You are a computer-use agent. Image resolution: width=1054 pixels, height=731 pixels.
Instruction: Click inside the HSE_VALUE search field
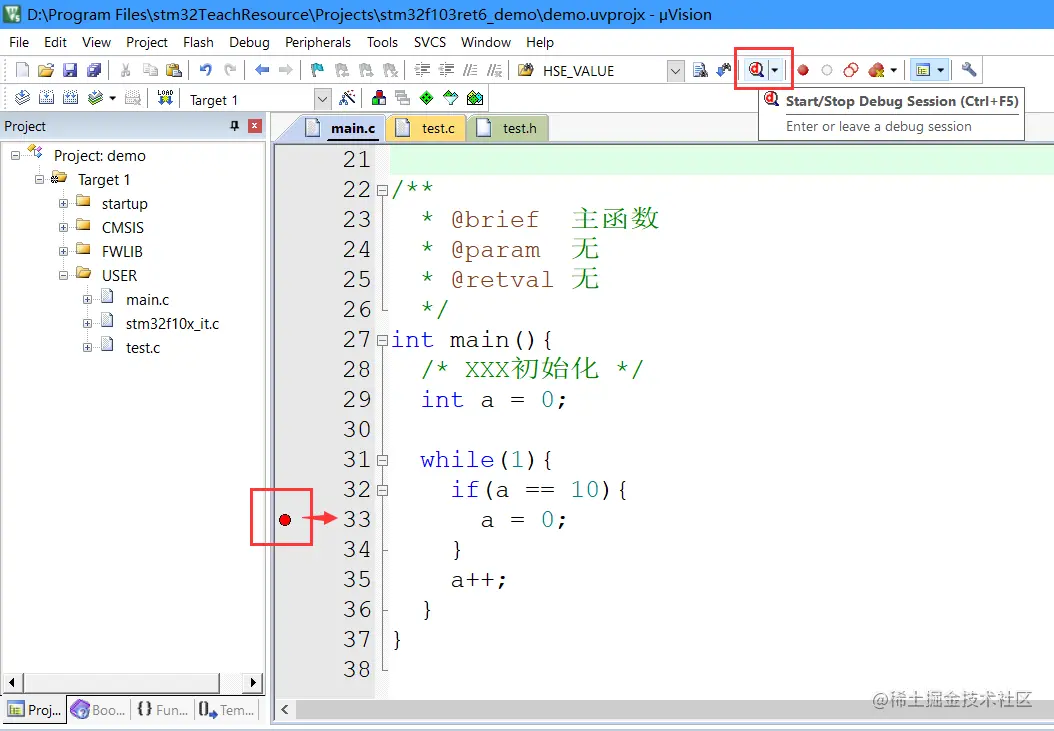click(602, 71)
